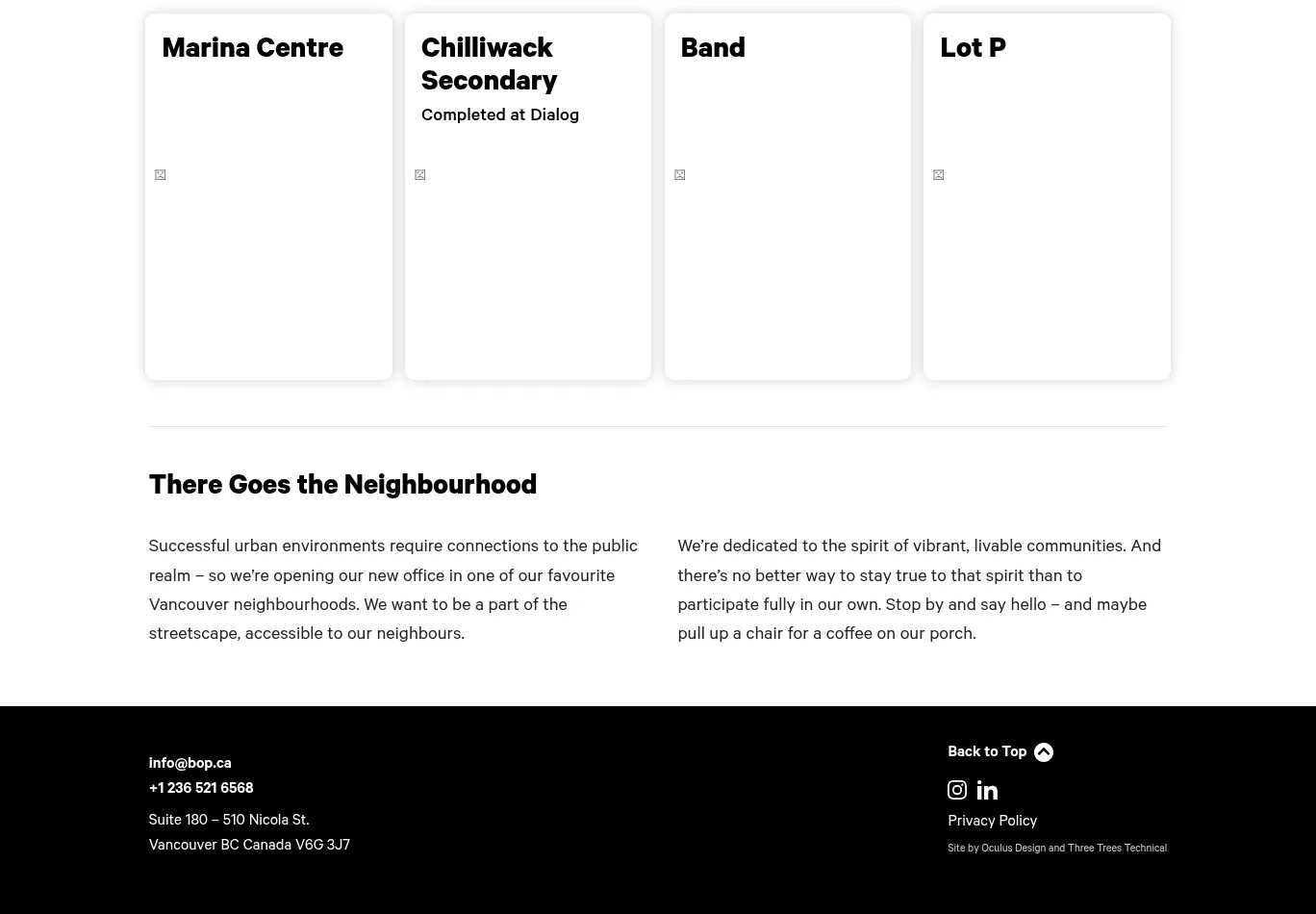
Task: Open the LinkedIn icon in footer
Action: pyautogui.click(x=987, y=790)
